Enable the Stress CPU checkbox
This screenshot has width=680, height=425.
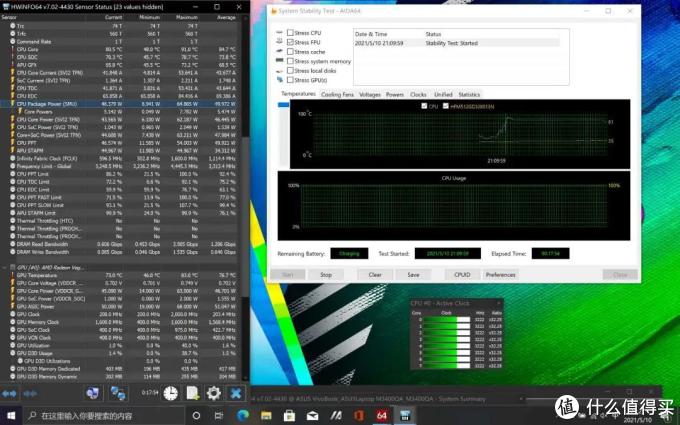291,33
